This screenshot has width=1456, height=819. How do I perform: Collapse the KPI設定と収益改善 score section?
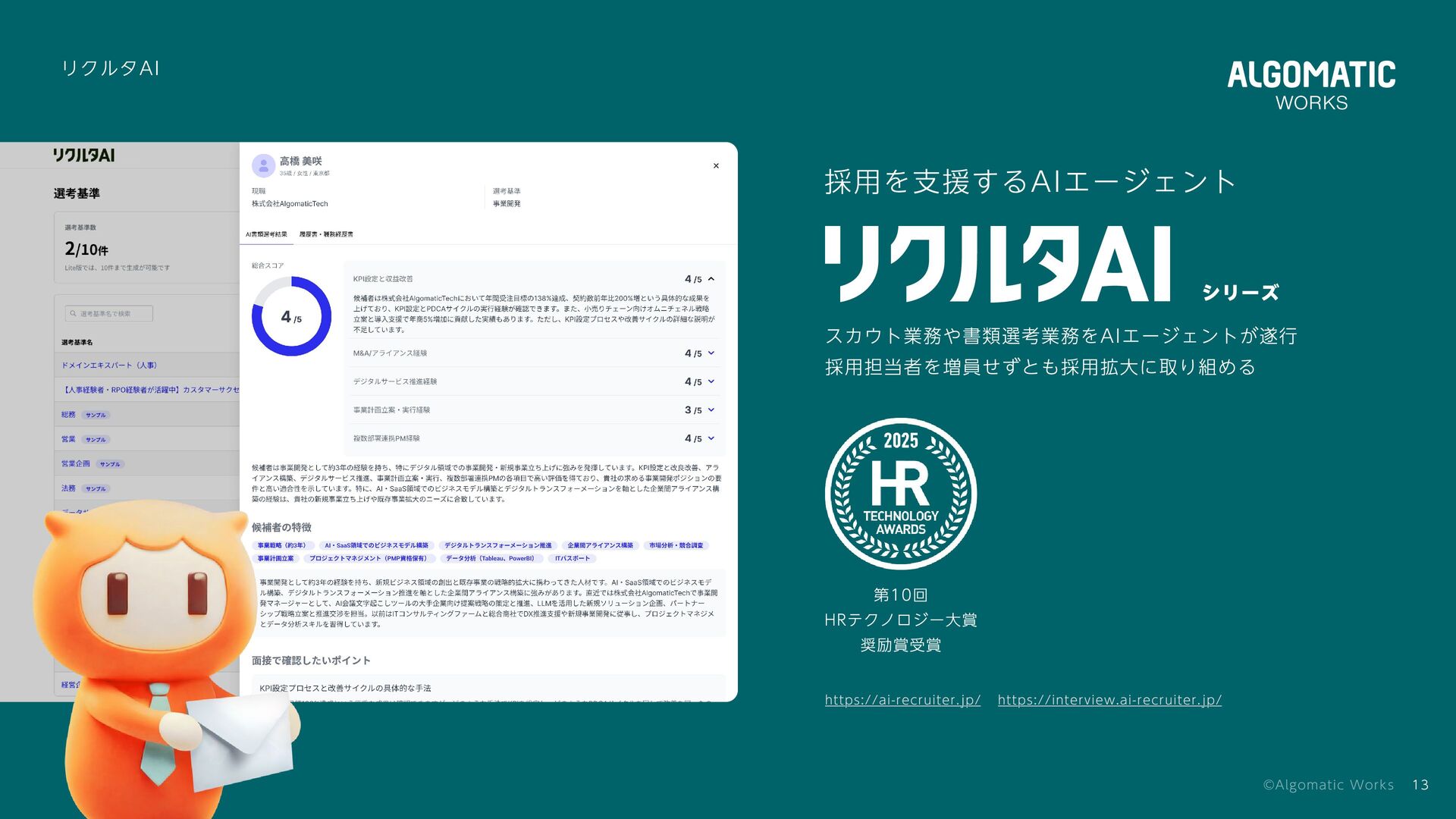[x=711, y=279]
